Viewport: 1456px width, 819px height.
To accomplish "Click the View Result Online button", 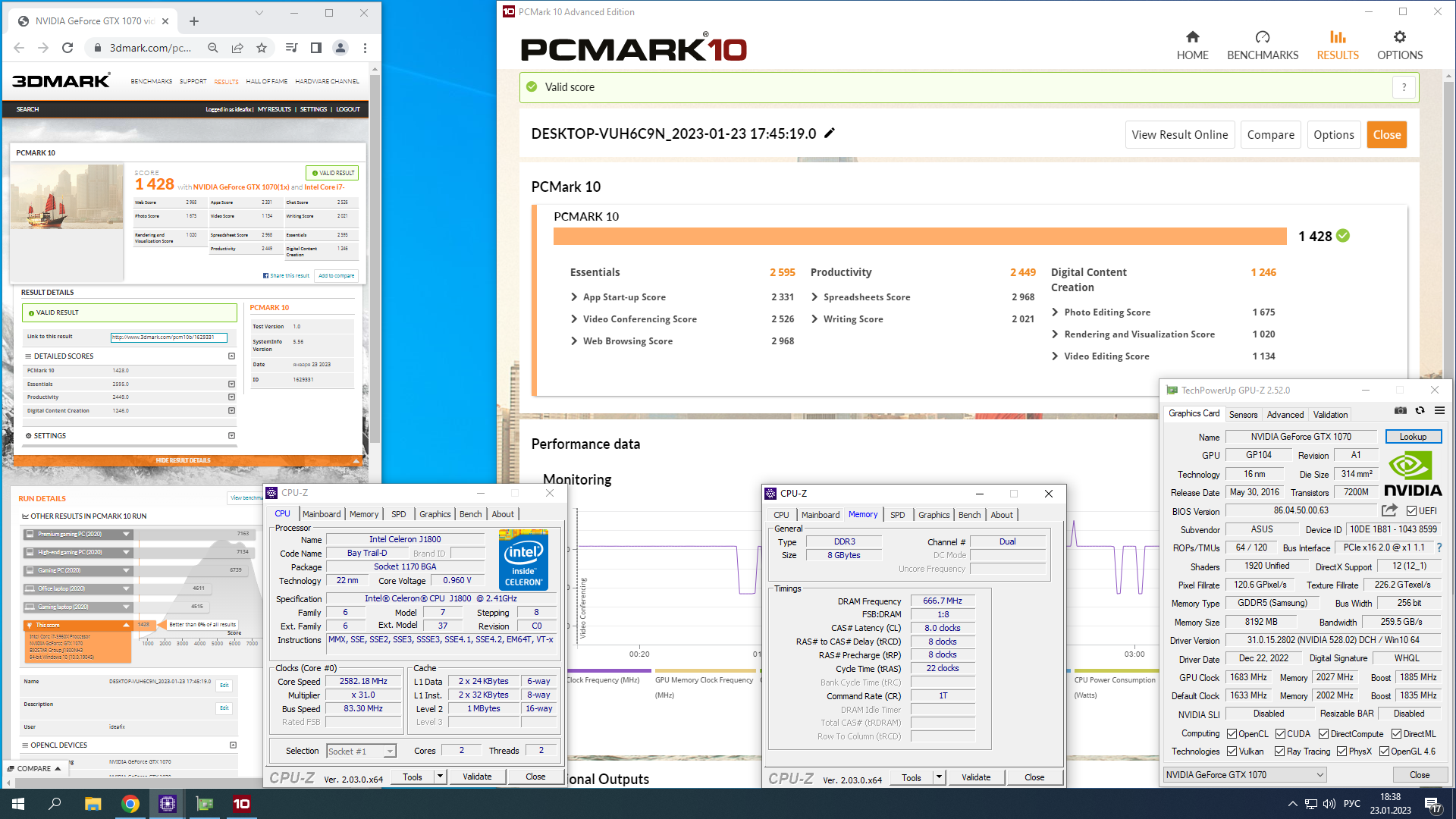I will (x=1180, y=135).
